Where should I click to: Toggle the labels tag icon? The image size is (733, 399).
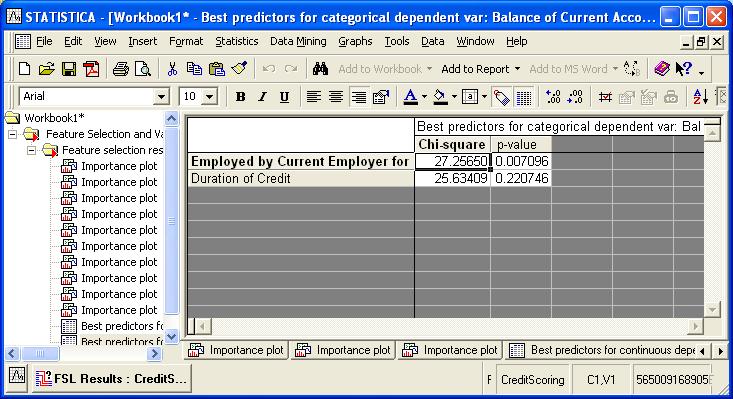click(x=501, y=97)
